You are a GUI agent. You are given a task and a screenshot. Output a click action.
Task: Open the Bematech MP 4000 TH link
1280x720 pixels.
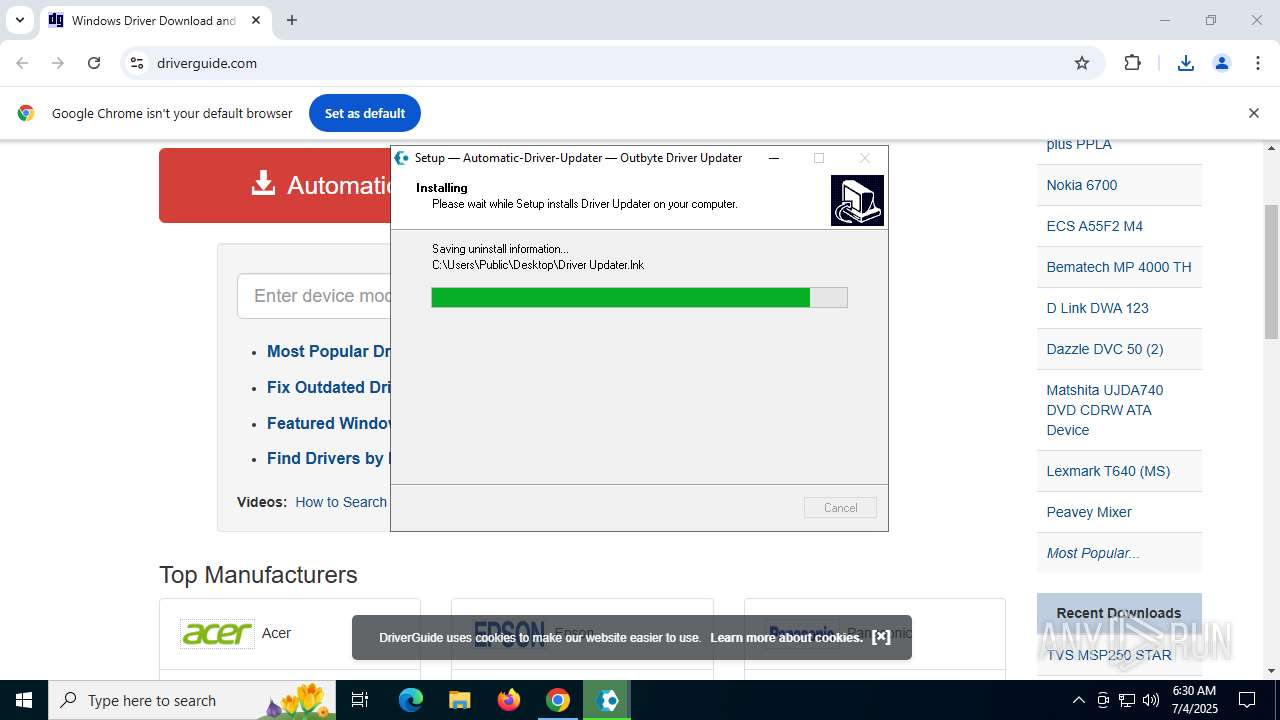coord(1119,267)
